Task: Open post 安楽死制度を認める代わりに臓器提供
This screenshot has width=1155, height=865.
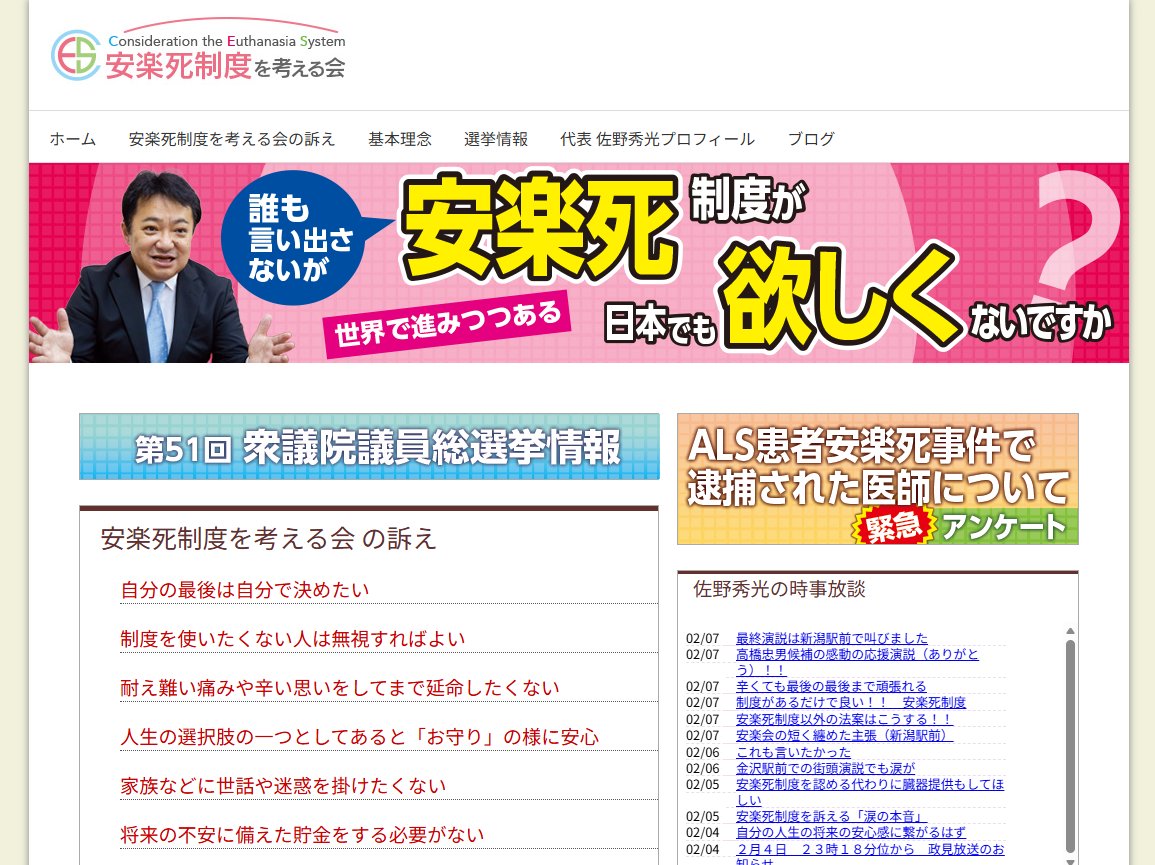Action: point(870,792)
